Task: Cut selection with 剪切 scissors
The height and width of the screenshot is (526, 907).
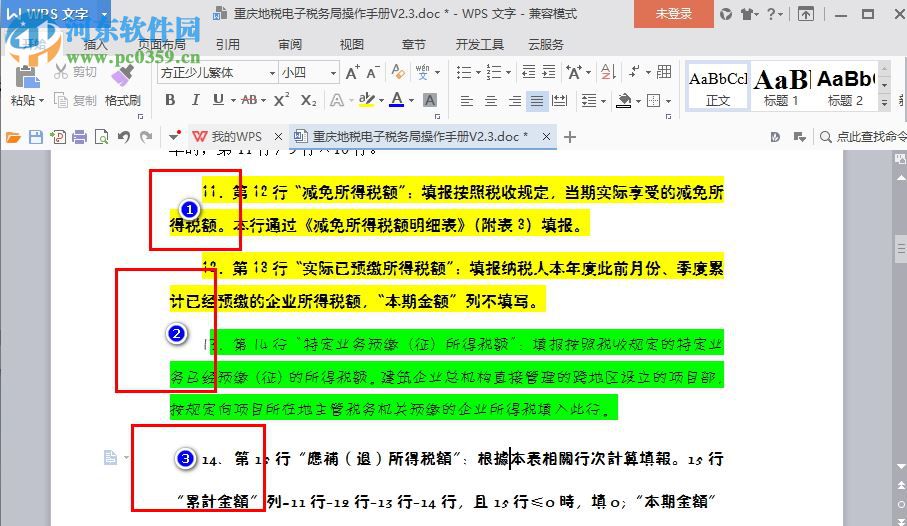Action: tap(75, 72)
